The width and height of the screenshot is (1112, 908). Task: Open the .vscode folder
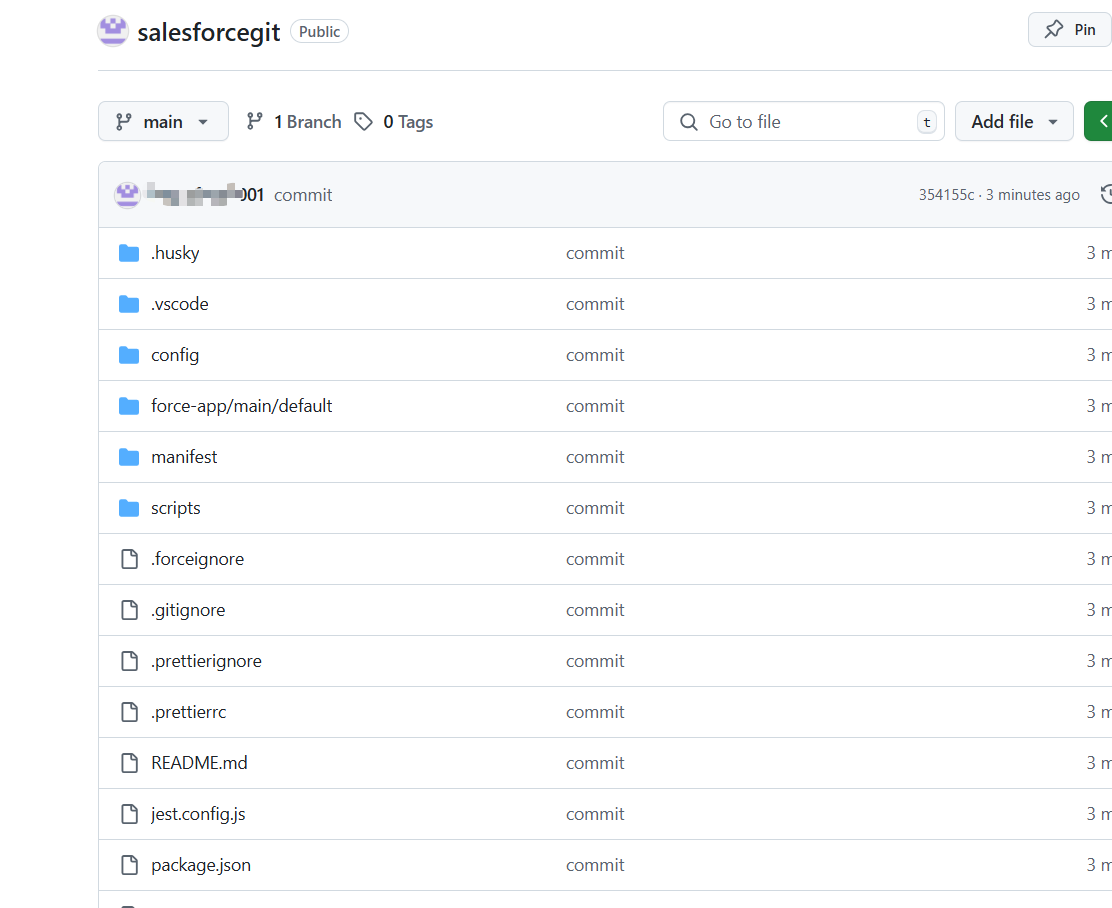[x=179, y=304]
